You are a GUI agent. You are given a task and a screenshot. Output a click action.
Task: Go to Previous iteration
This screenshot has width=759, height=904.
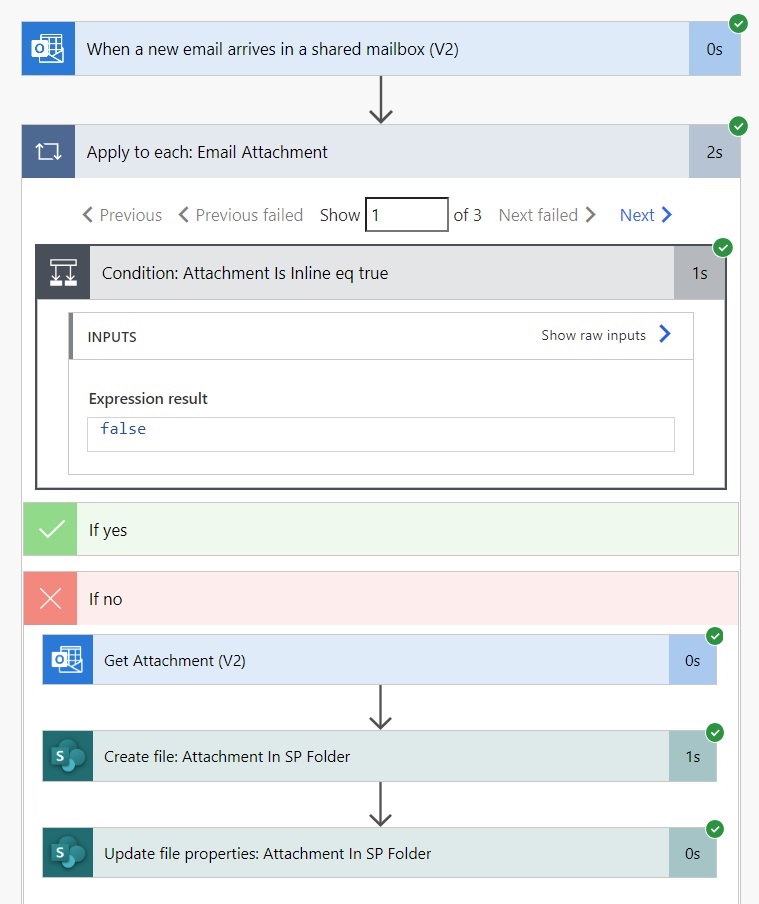122,215
